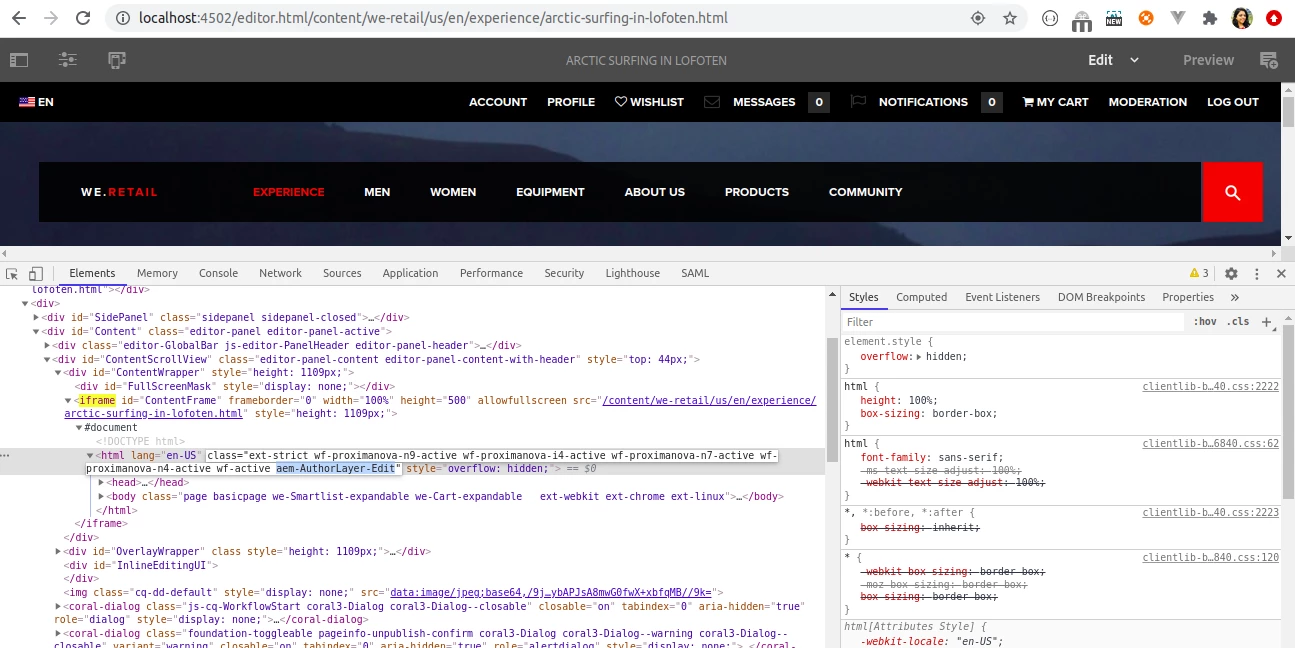Screen dimensions: 1295x648
Task: Toggle the .cls class editor
Action: (1239, 322)
